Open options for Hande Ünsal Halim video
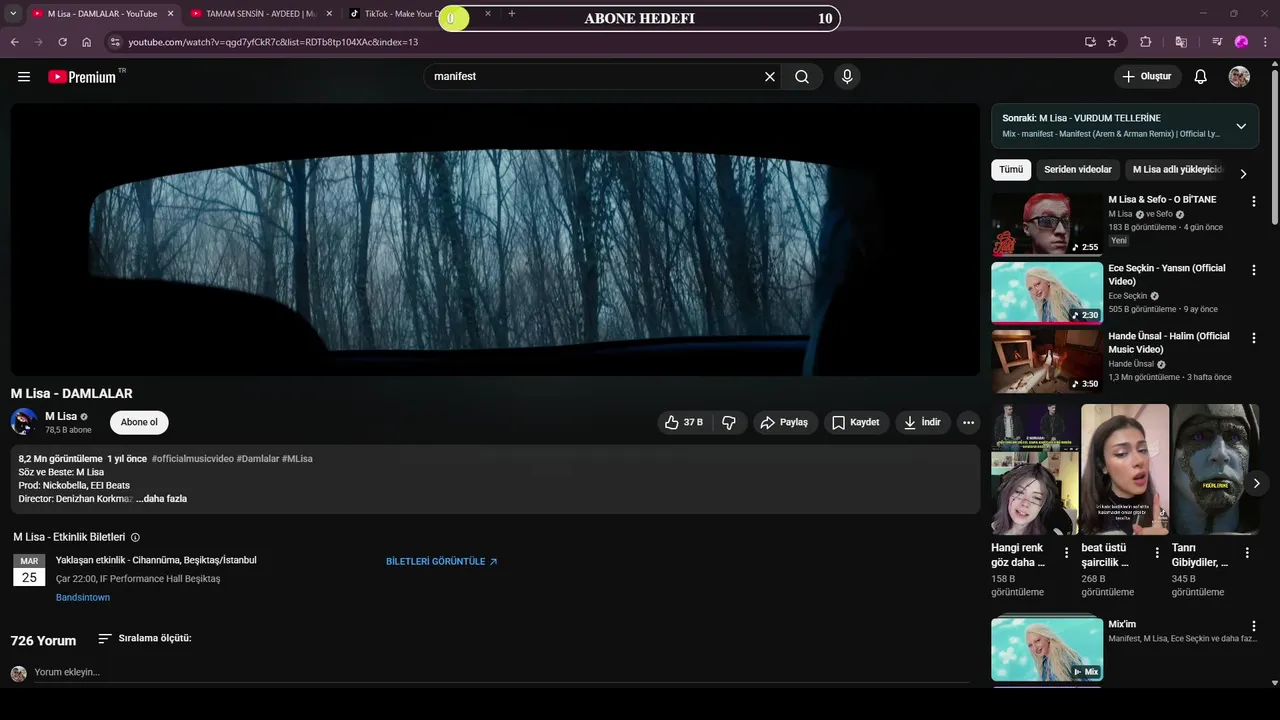This screenshot has height=720, width=1280. (1254, 338)
